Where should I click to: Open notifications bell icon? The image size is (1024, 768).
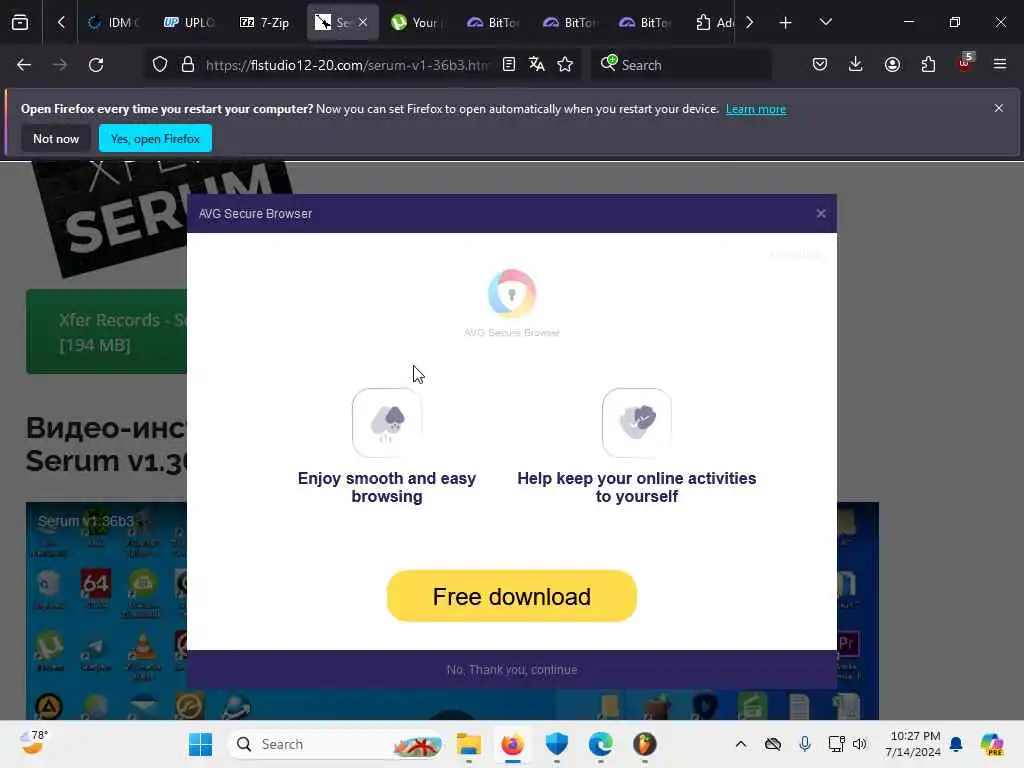click(x=956, y=744)
